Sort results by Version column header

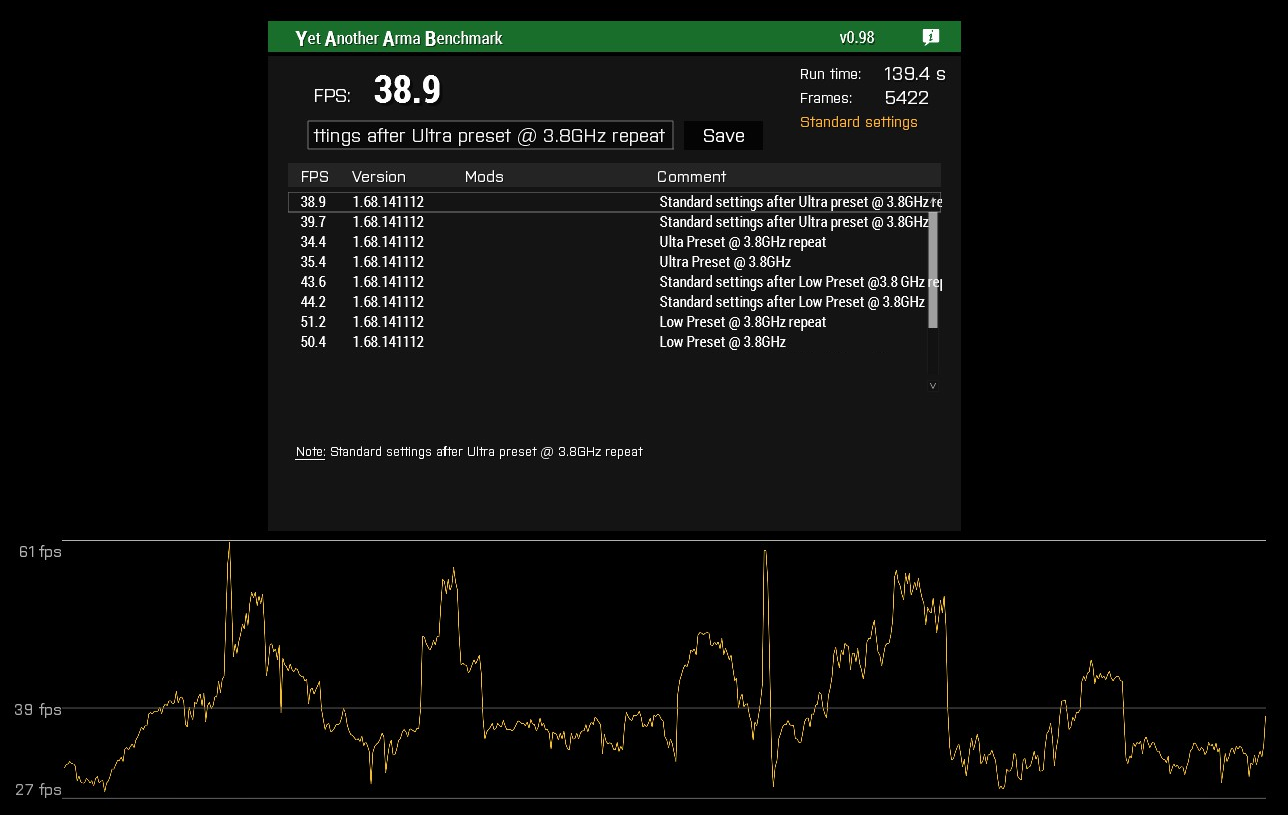tap(379, 177)
